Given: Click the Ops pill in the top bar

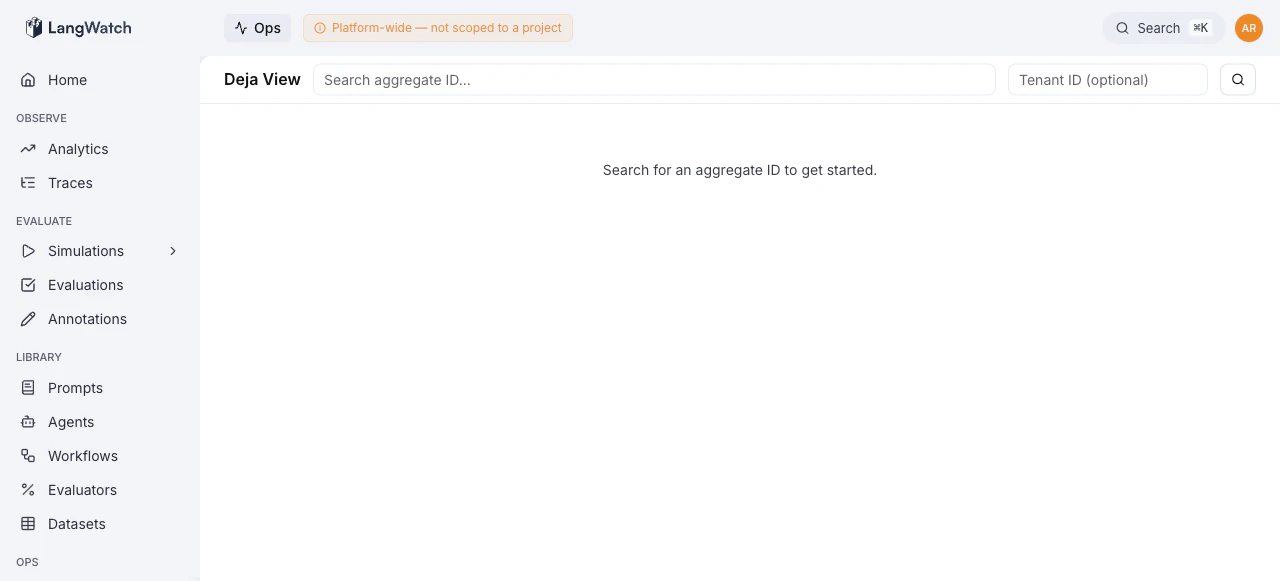Looking at the screenshot, I should click(256, 27).
